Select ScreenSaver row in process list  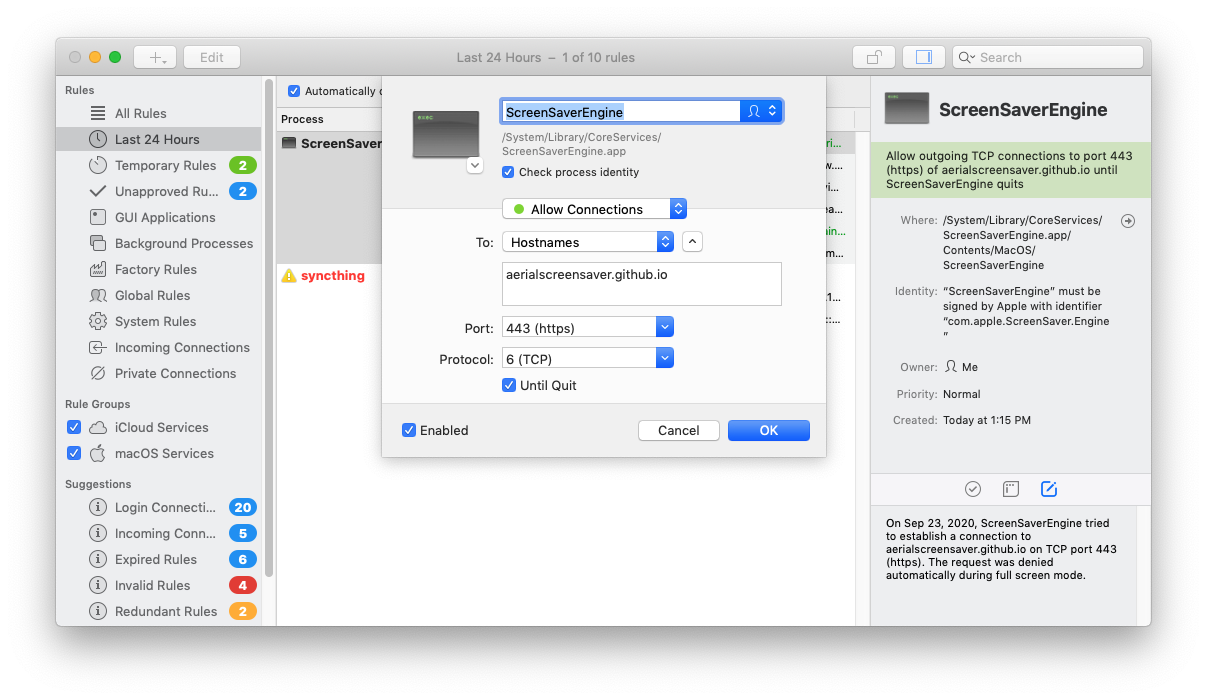[x=329, y=143]
